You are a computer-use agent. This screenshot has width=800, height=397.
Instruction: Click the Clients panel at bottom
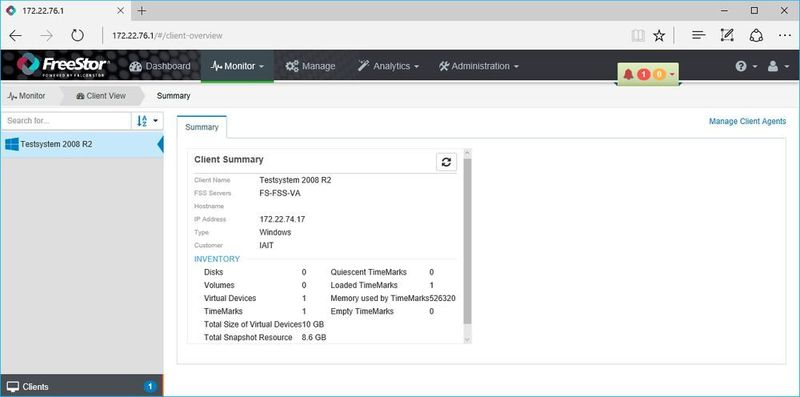click(82, 386)
